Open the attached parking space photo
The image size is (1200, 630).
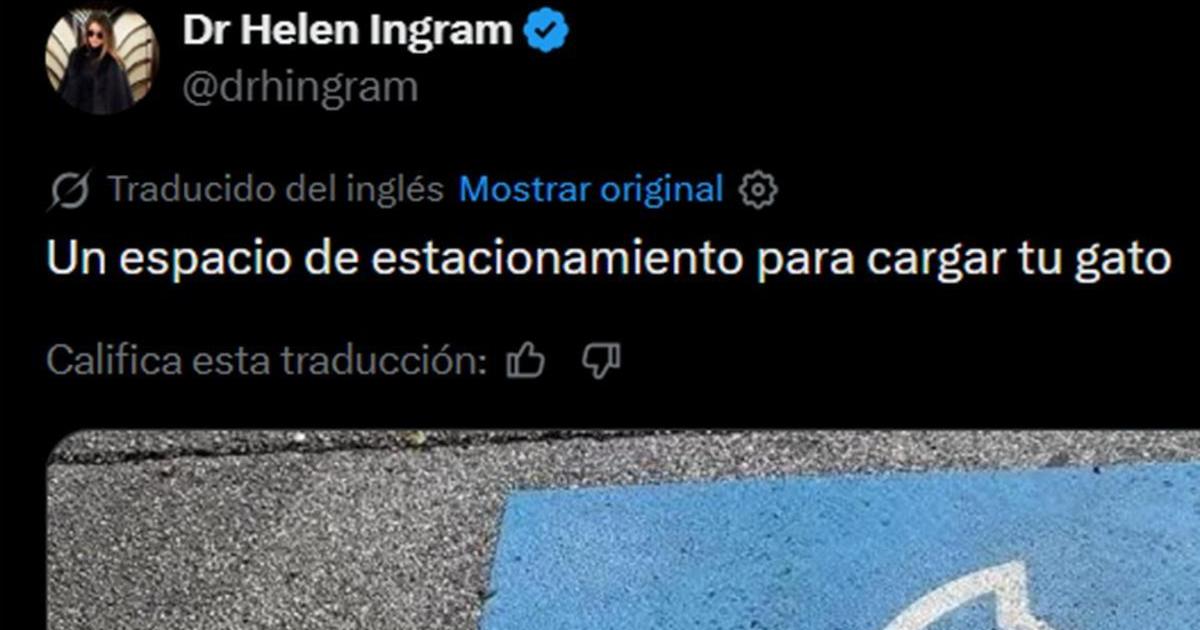point(623,530)
